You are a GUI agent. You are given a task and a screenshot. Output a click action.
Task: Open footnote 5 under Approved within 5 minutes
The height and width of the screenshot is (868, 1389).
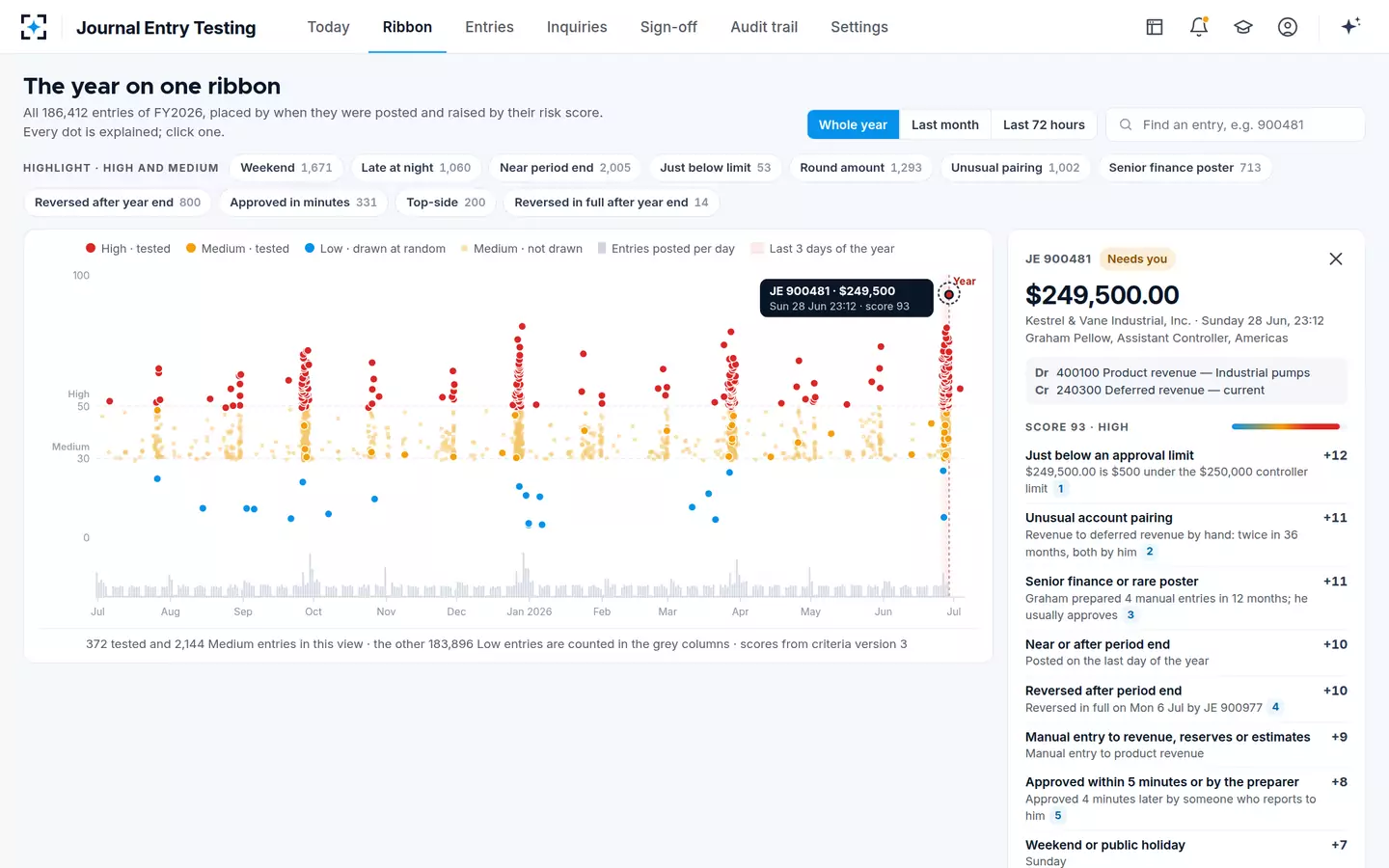(1058, 816)
